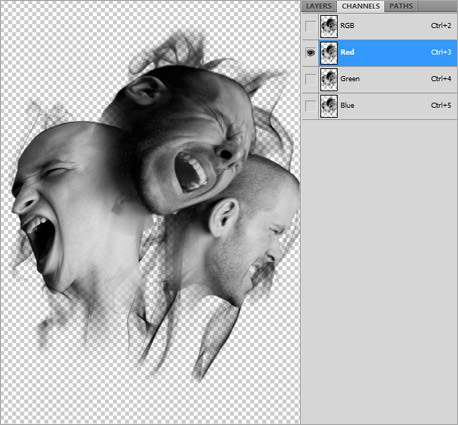The width and height of the screenshot is (458, 425).
Task: Click the RGB channel thumbnail
Action: click(x=329, y=26)
